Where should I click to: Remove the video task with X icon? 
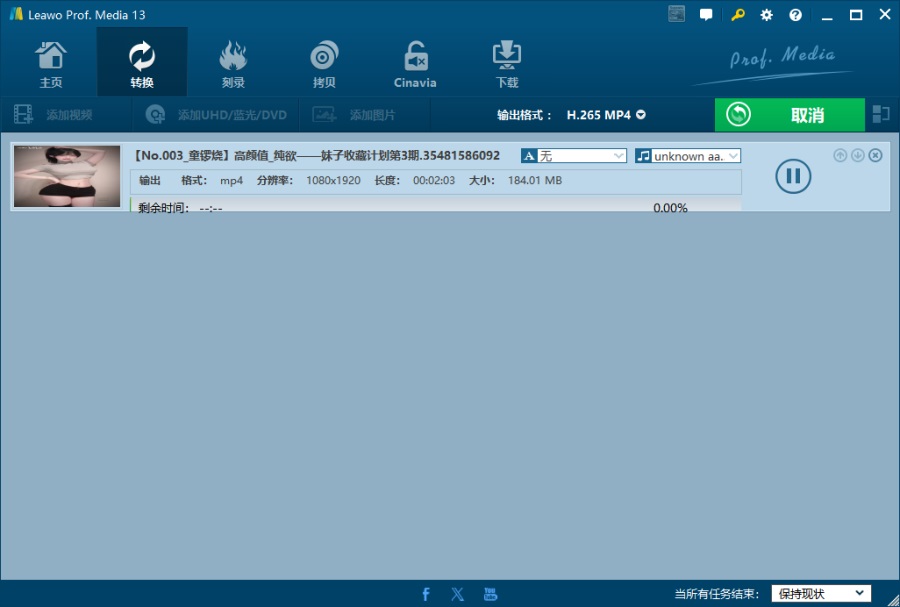tap(875, 155)
